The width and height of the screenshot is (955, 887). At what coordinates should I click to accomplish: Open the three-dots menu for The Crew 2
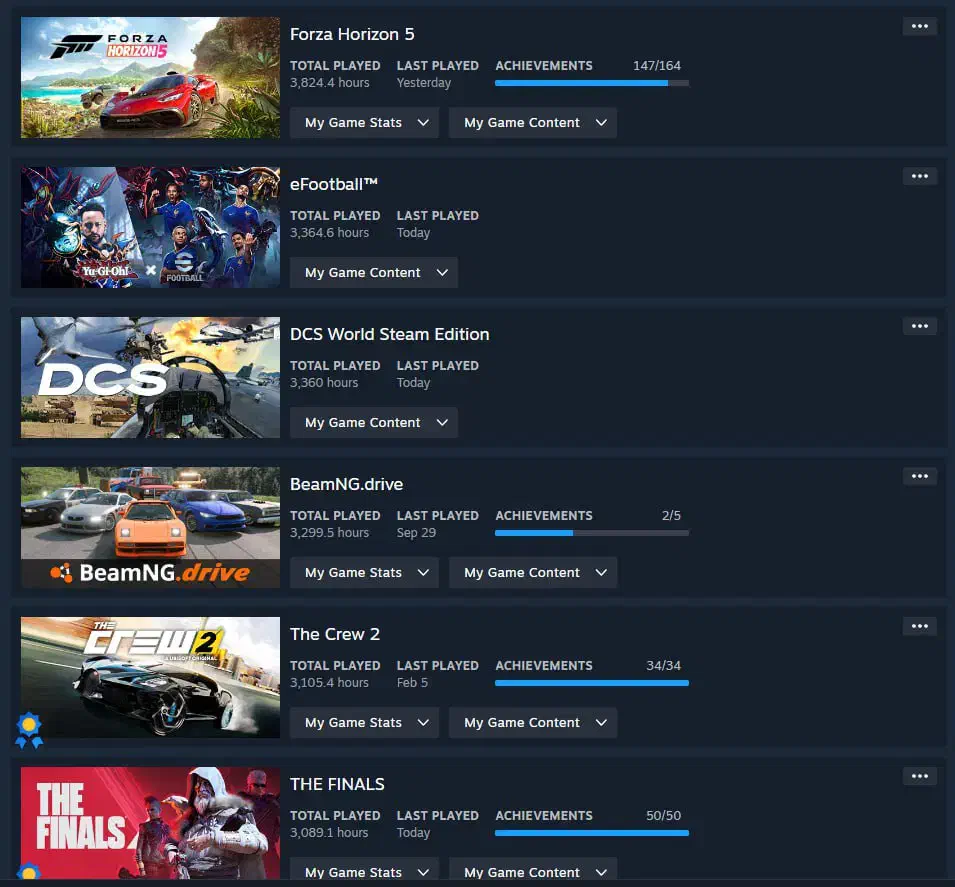pos(920,626)
